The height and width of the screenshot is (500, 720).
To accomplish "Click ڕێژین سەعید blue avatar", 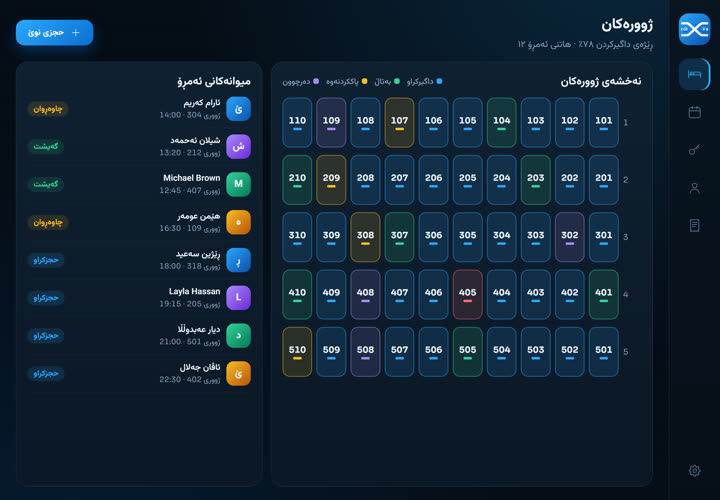I will (x=238, y=260).
